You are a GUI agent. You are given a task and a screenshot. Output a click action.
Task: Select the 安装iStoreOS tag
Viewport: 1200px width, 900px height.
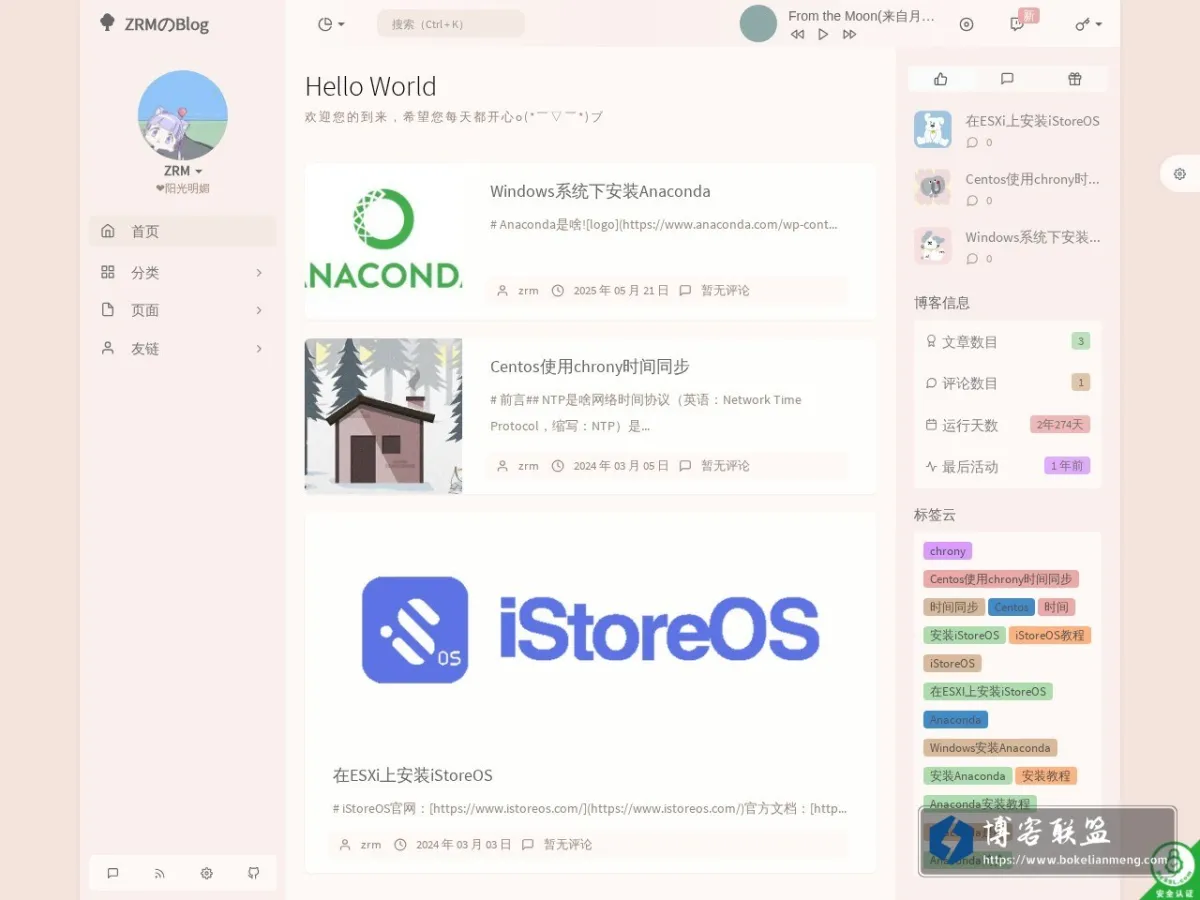[965, 635]
